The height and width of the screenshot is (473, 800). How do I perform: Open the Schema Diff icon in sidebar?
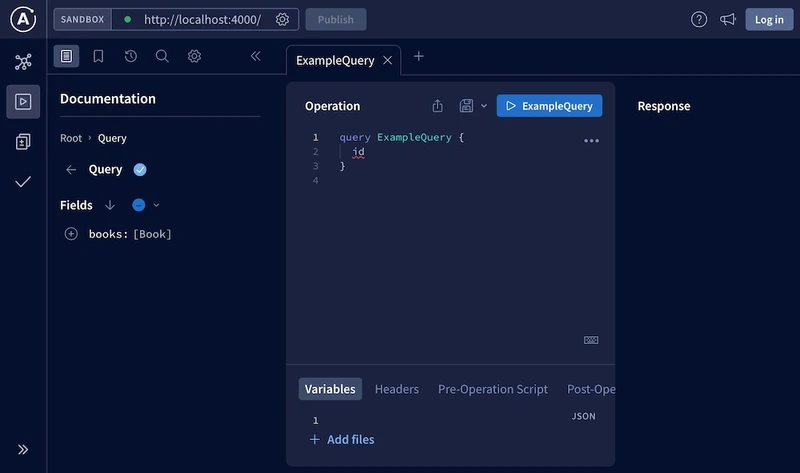(x=23, y=142)
